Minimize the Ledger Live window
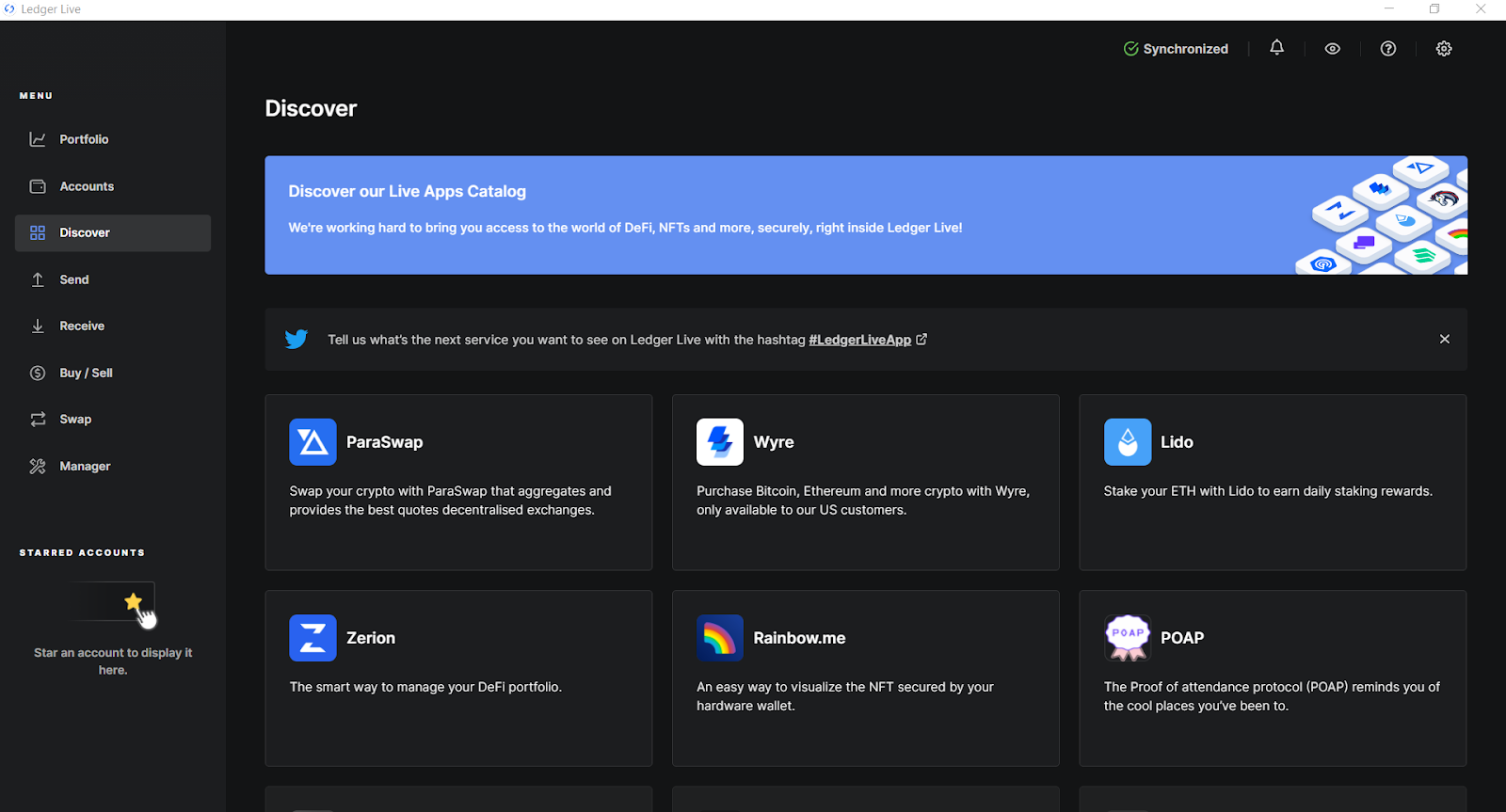The image size is (1506, 812). (x=1388, y=9)
